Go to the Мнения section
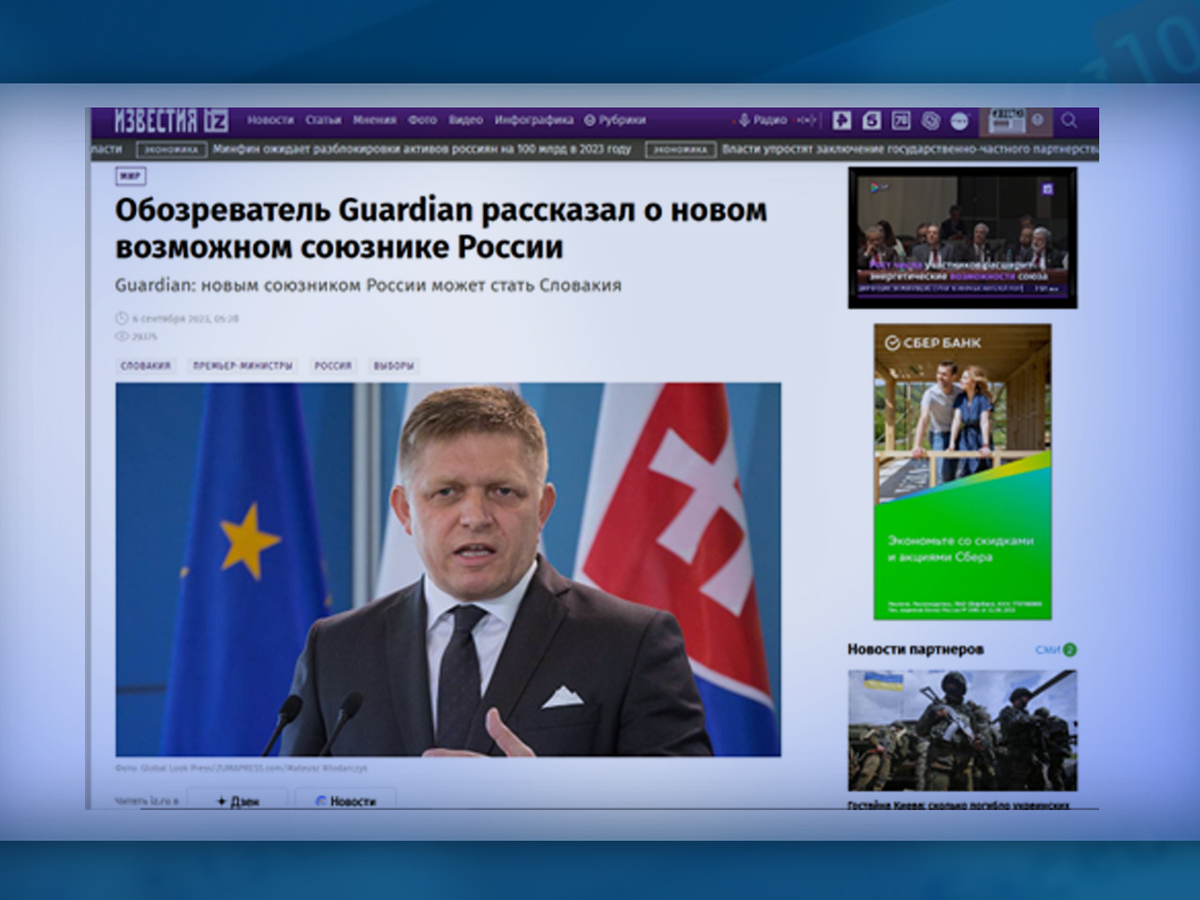 pyautogui.click(x=375, y=120)
